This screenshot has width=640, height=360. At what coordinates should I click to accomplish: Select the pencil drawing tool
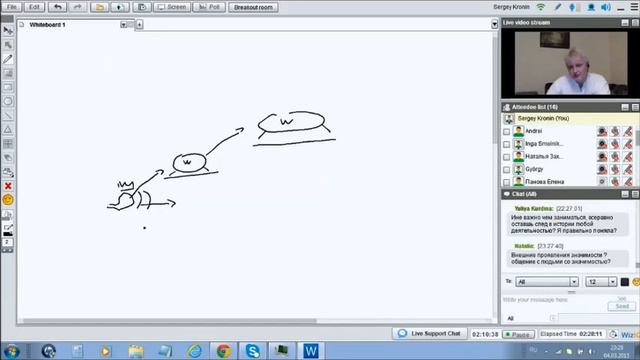pos(8,59)
